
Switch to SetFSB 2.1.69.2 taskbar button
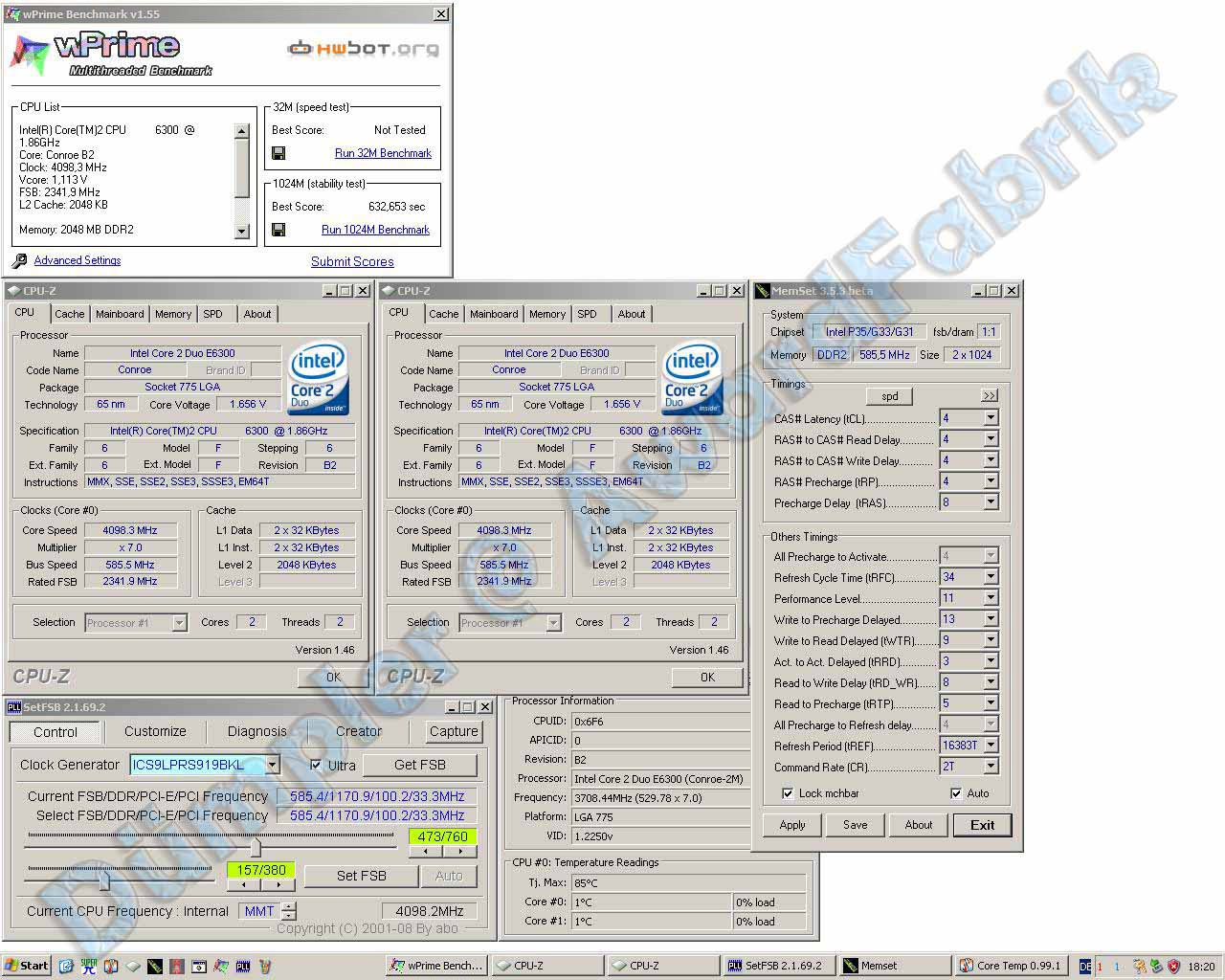[780, 966]
